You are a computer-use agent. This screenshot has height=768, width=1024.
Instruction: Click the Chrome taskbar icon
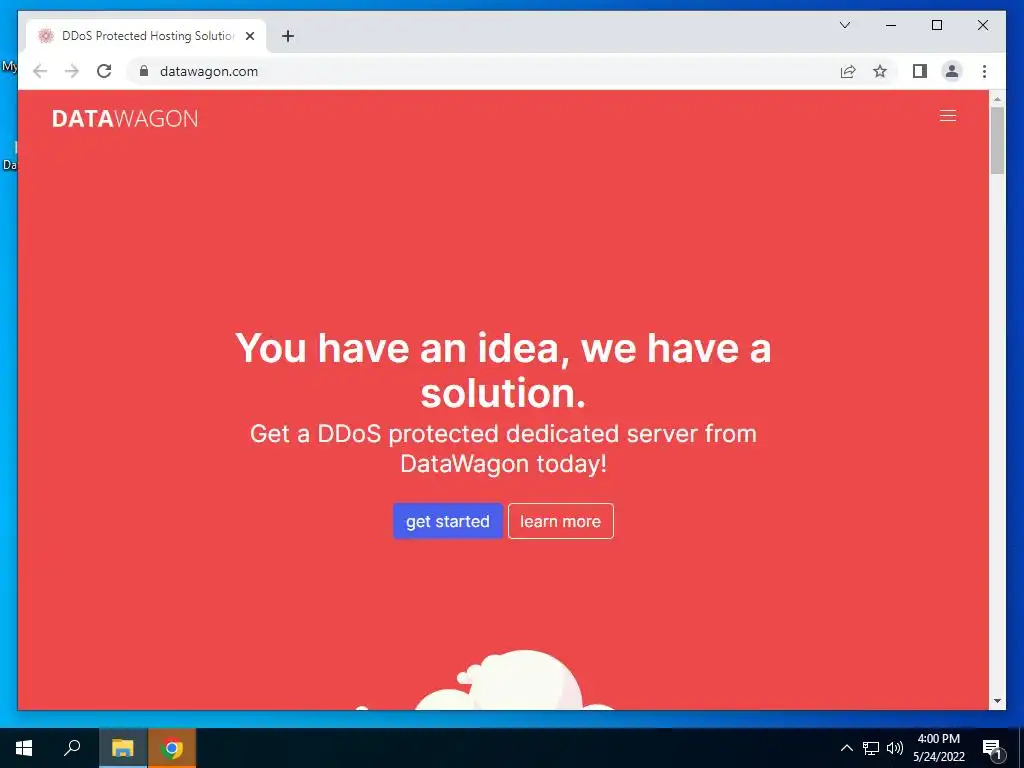point(172,748)
